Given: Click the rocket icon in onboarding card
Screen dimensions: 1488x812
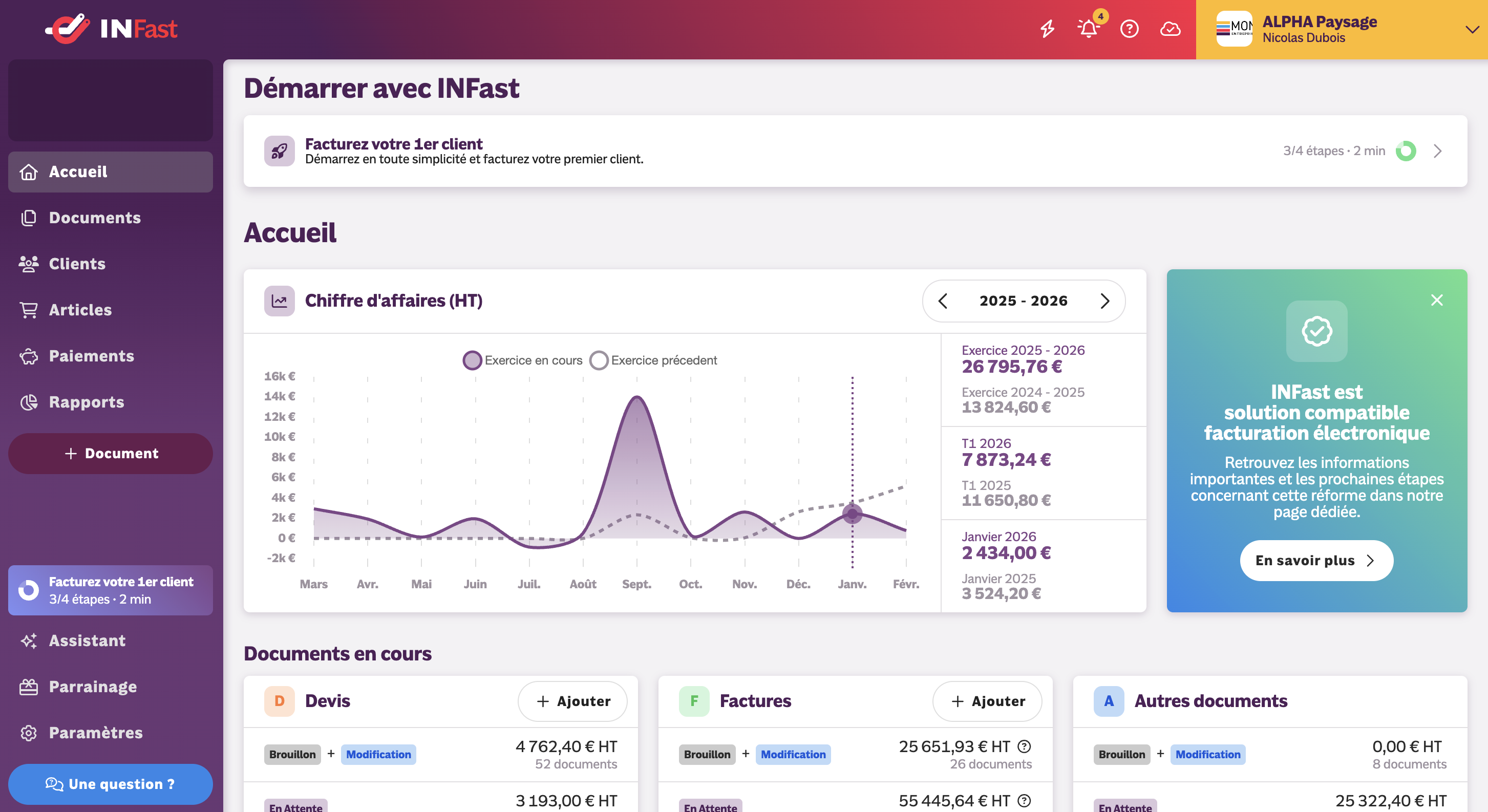Looking at the screenshot, I should point(280,151).
